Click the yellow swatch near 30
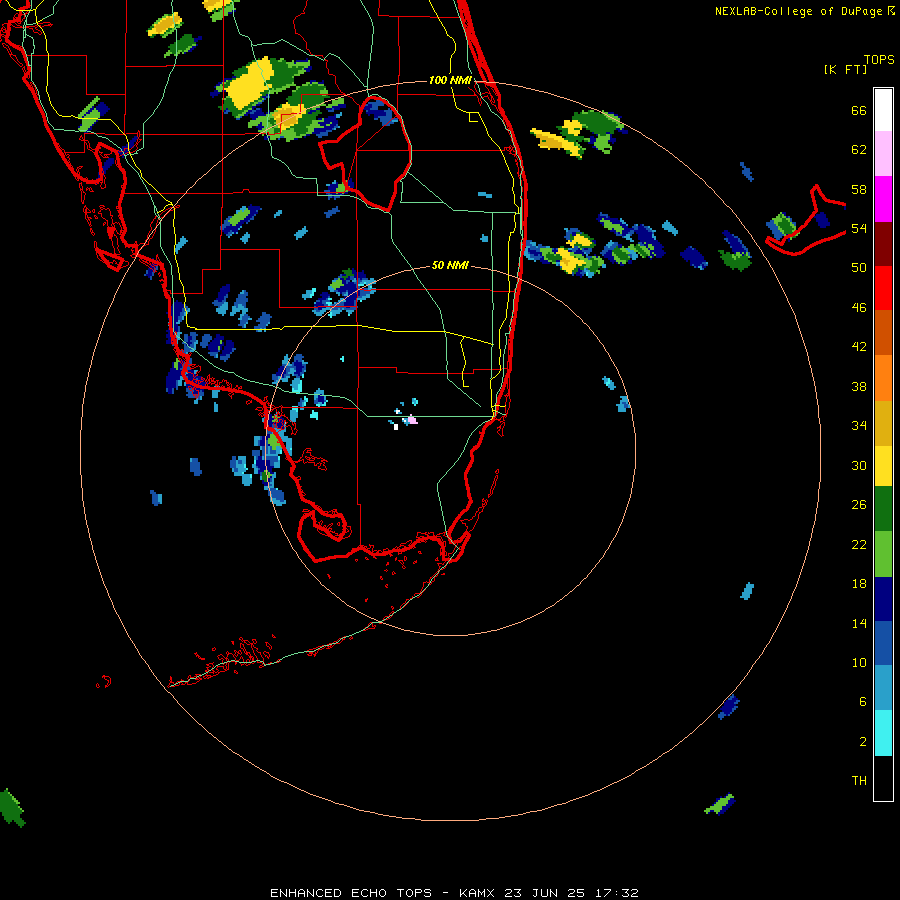 click(x=883, y=466)
